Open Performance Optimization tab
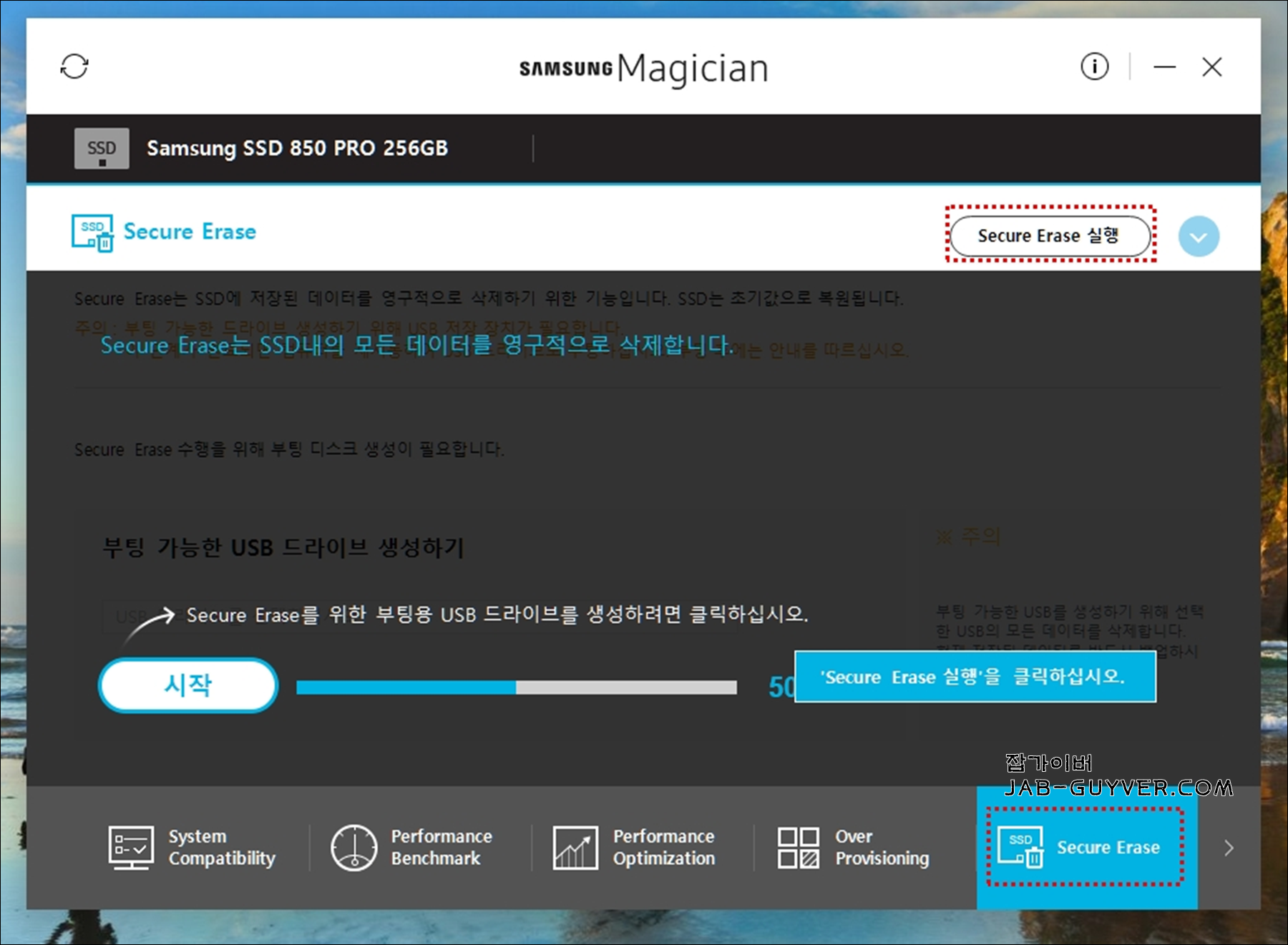Screen dimensions: 1288x945 click(634, 847)
